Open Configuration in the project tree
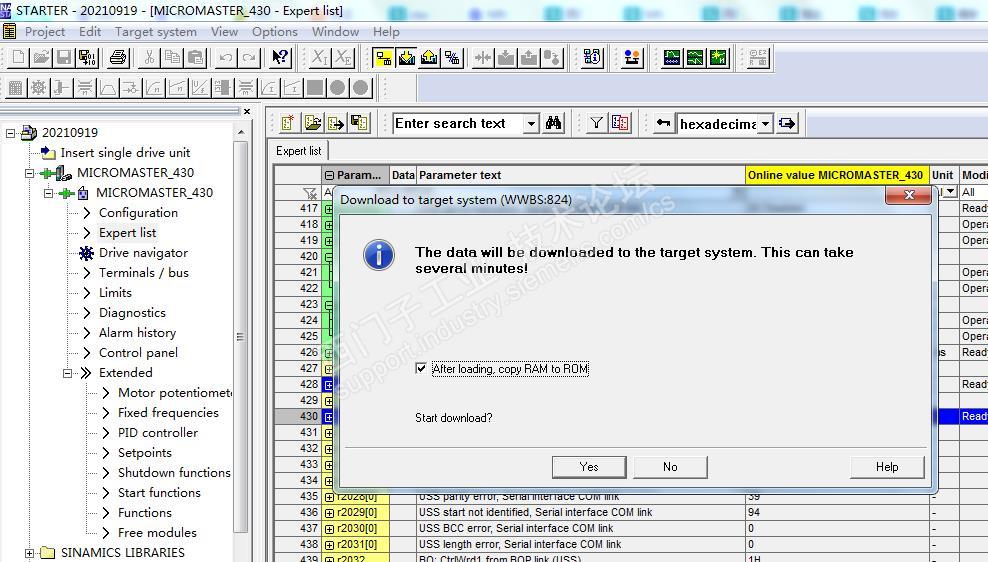 click(138, 213)
